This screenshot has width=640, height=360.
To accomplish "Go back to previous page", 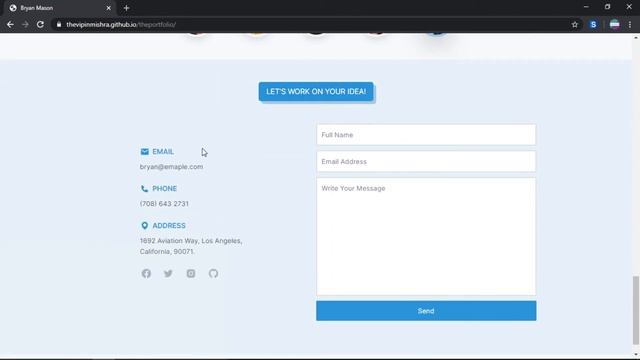I will pos(10,24).
